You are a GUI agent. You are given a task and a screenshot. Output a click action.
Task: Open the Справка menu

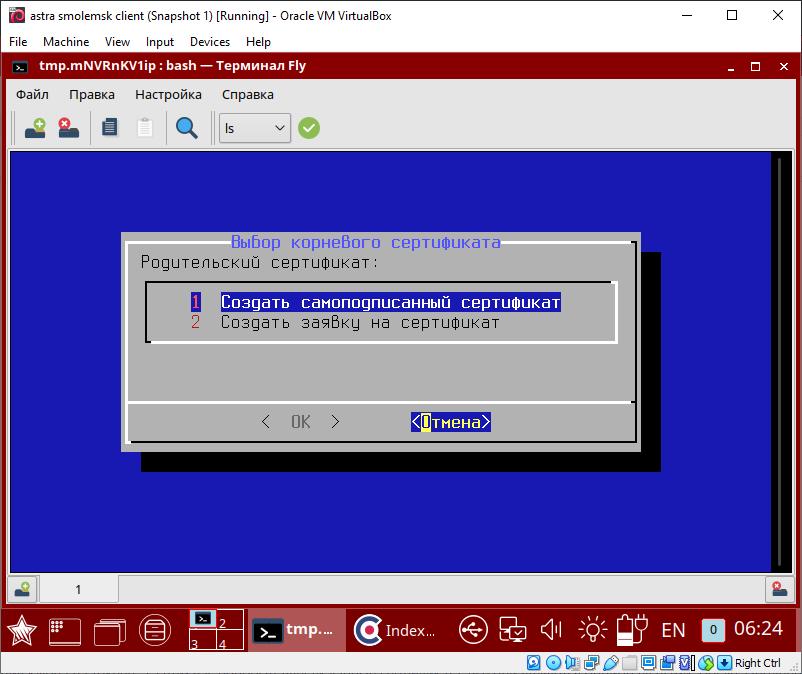[x=248, y=95]
